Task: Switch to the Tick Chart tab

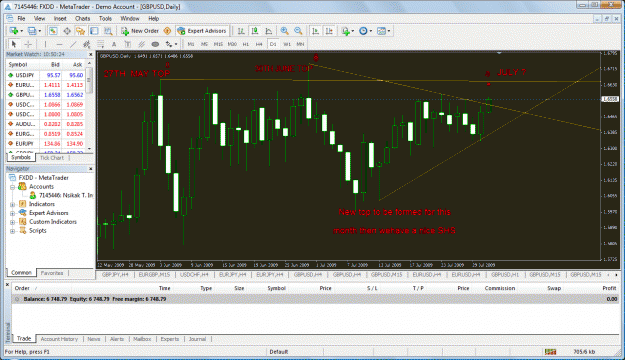Action: [52, 158]
